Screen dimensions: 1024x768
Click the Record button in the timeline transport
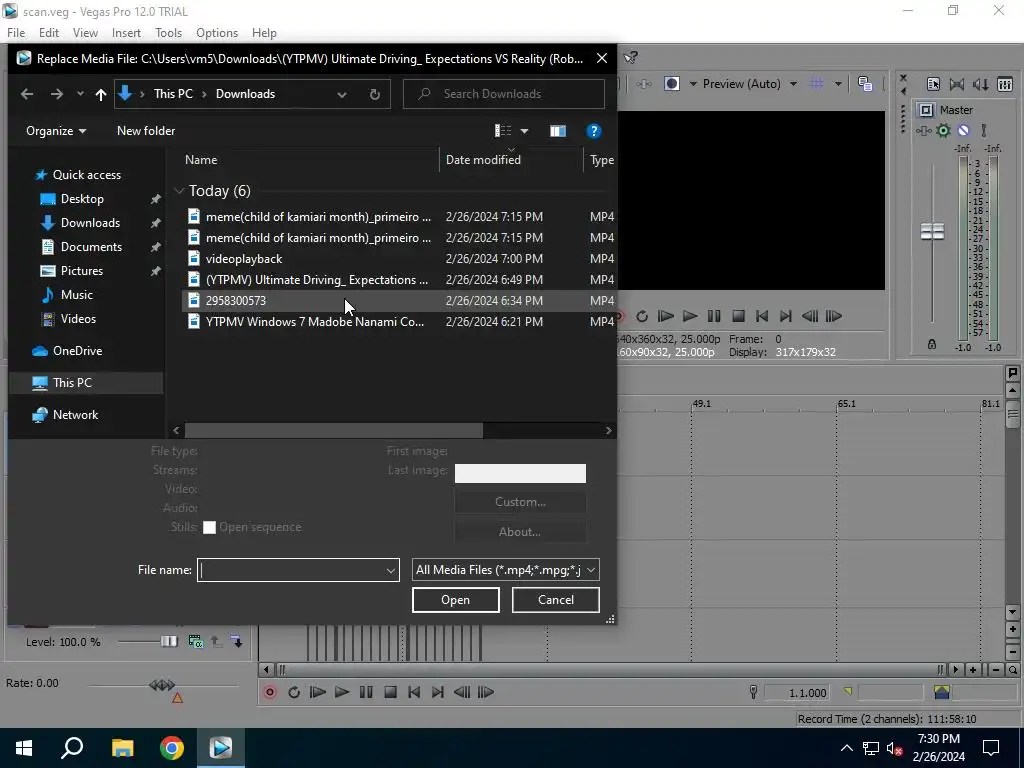point(270,692)
